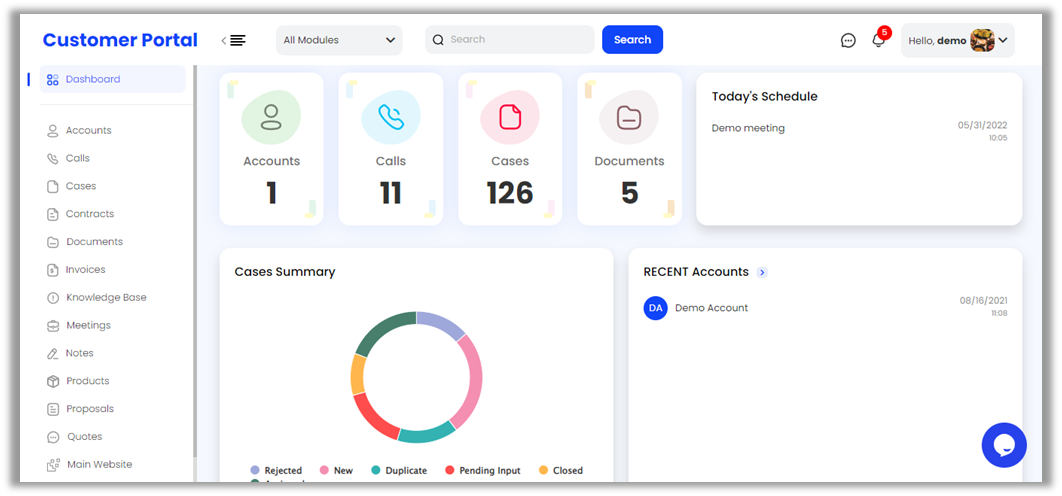The image size is (1062, 496).
Task: Toggle the Pending Input legend item
Action: [x=483, y=470]
